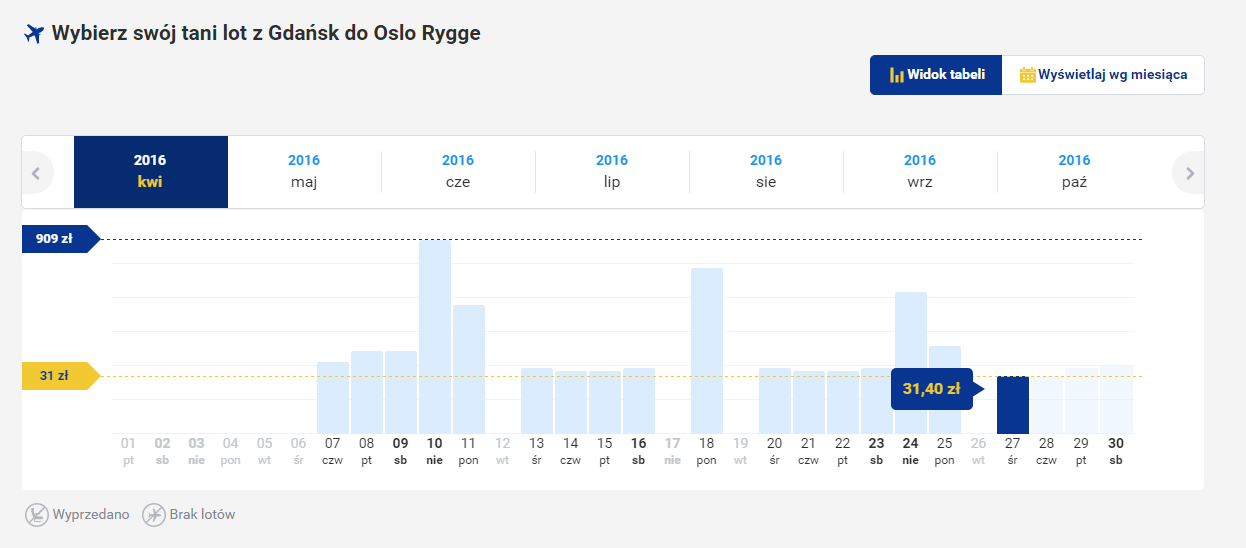Screen dimensions: 1246x548
Task: Select the 2016 maj month tab
Action: [x=304, y=172]
